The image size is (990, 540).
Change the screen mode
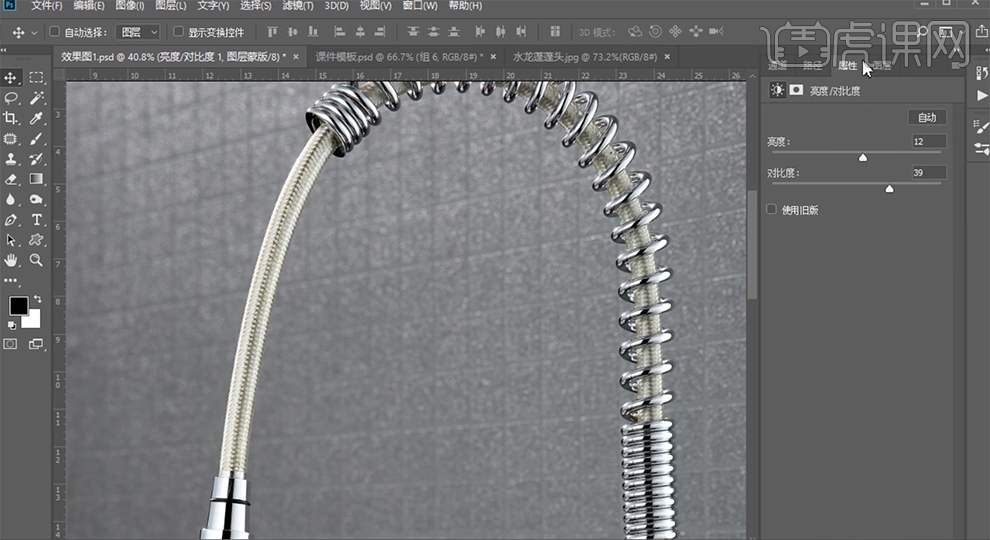tap(36, 344)
